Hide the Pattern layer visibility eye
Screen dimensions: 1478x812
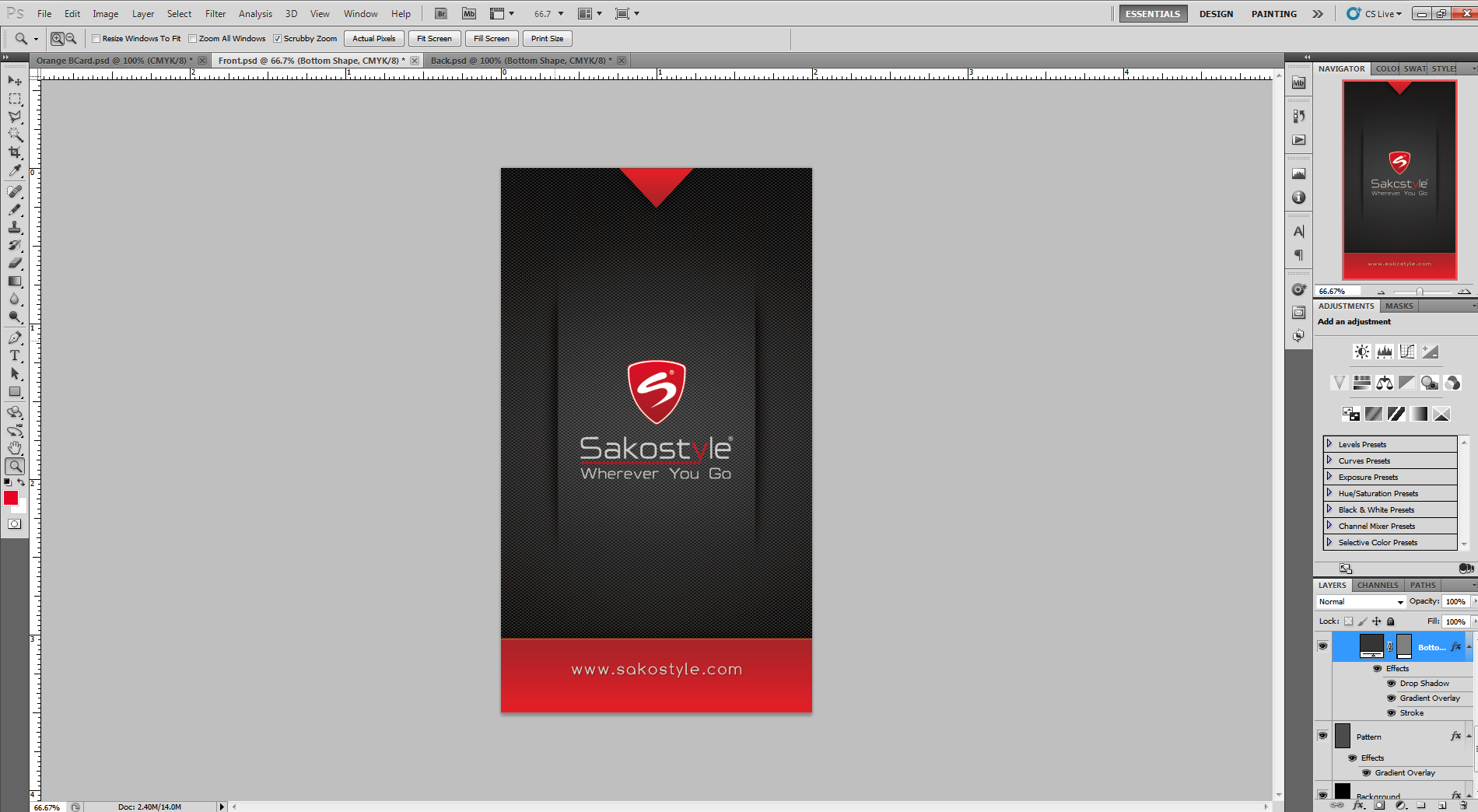[1322, 736]
